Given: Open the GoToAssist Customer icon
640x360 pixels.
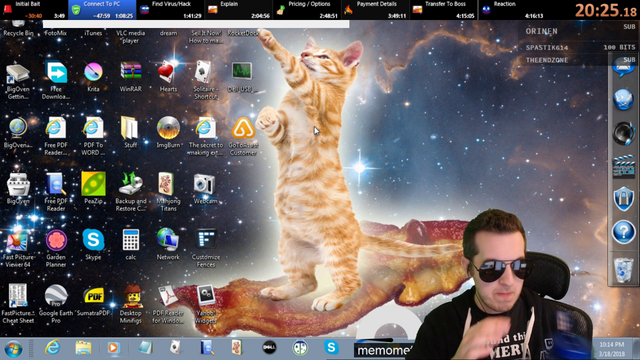Looking at the screenshot, I should click(x=243, y=129).
